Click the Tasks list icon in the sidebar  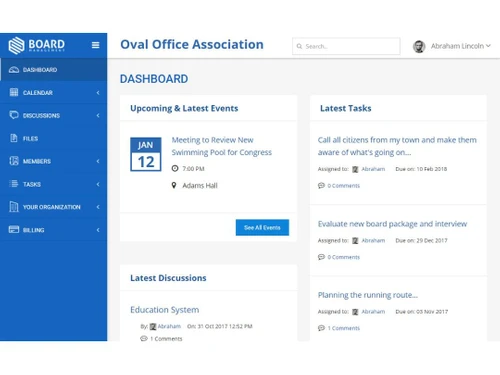pos(14,184)
